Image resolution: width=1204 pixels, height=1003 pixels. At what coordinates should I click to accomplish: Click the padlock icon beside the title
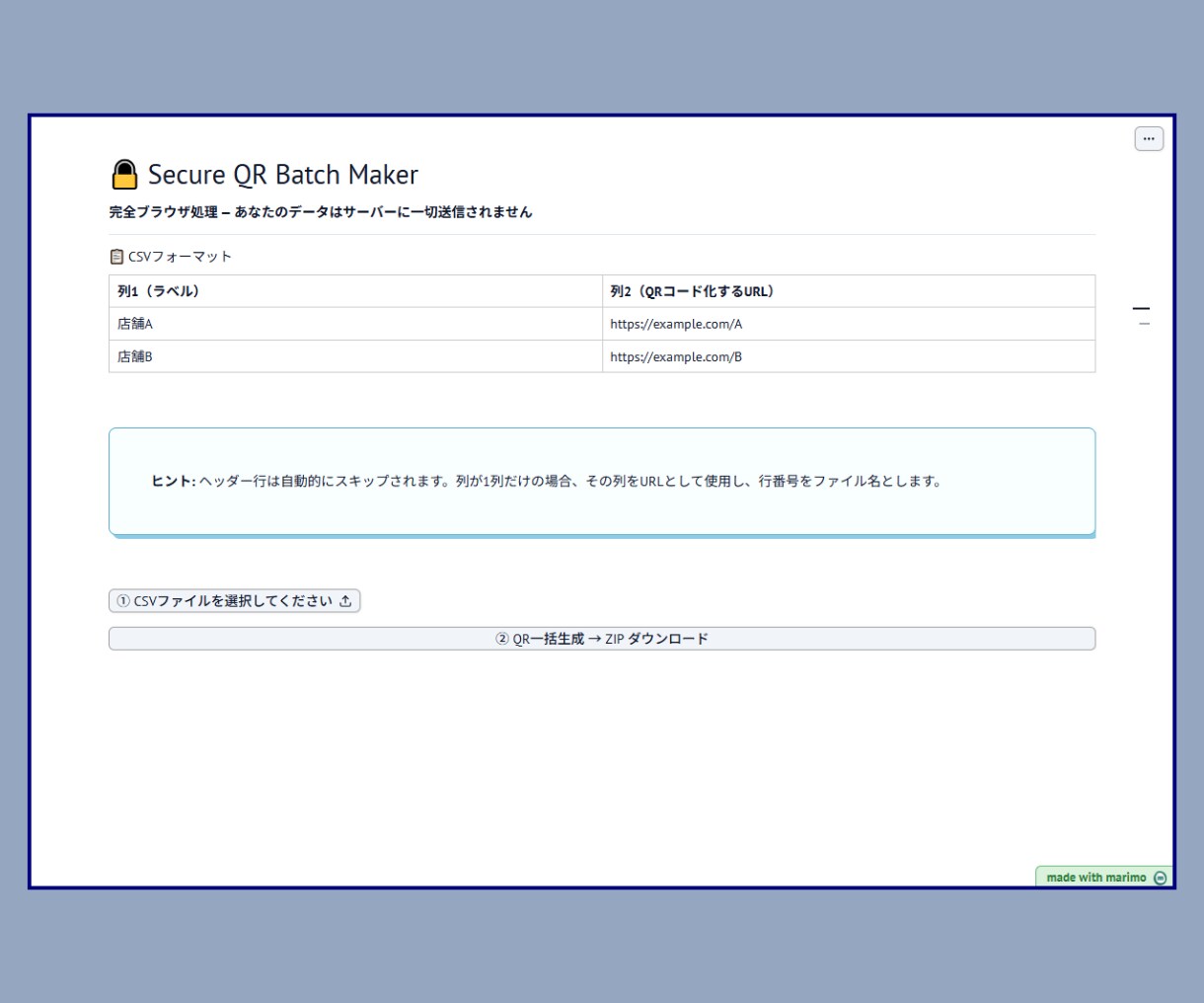124,175
